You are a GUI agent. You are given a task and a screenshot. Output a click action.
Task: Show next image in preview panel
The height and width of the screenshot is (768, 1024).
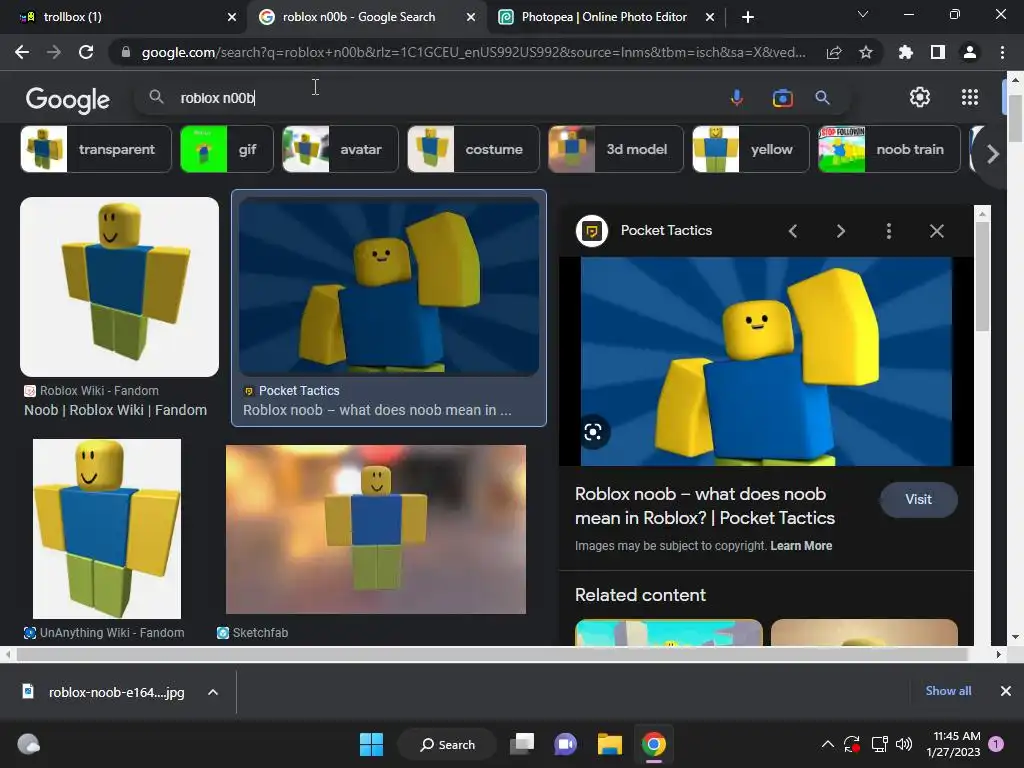point(840,231)
